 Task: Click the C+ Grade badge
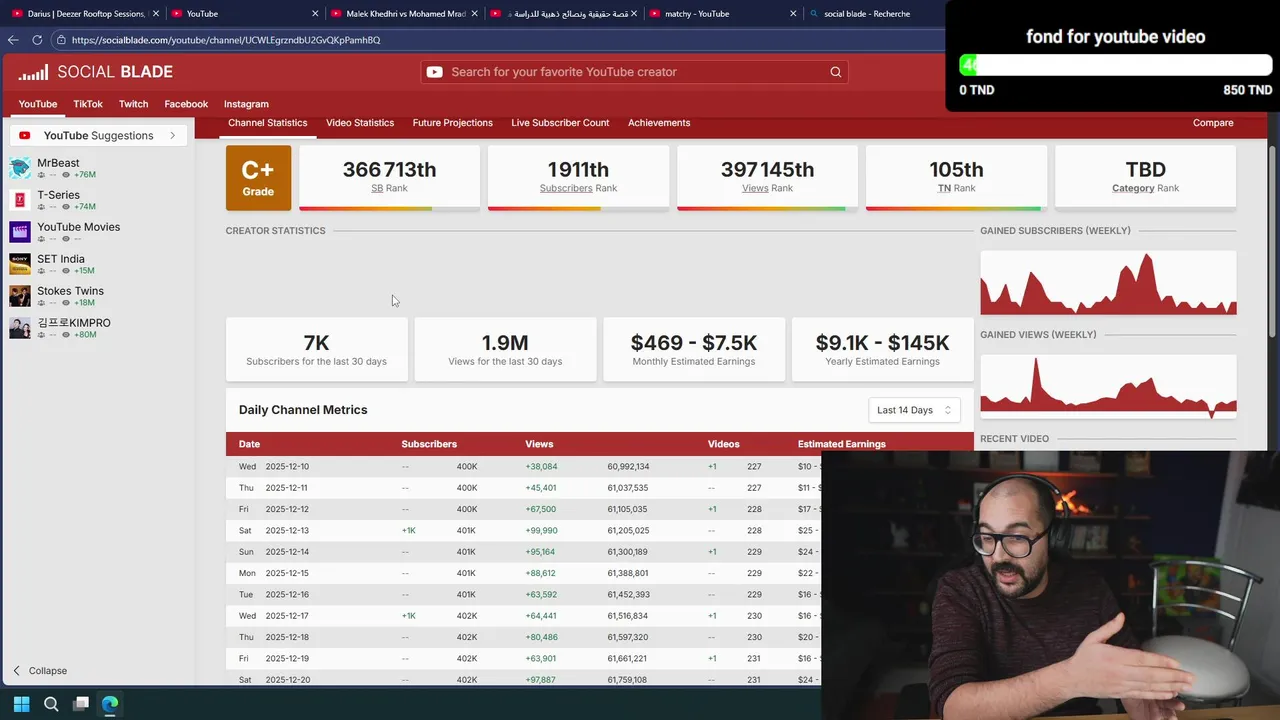pyautogui.click(x=258, y=178)
